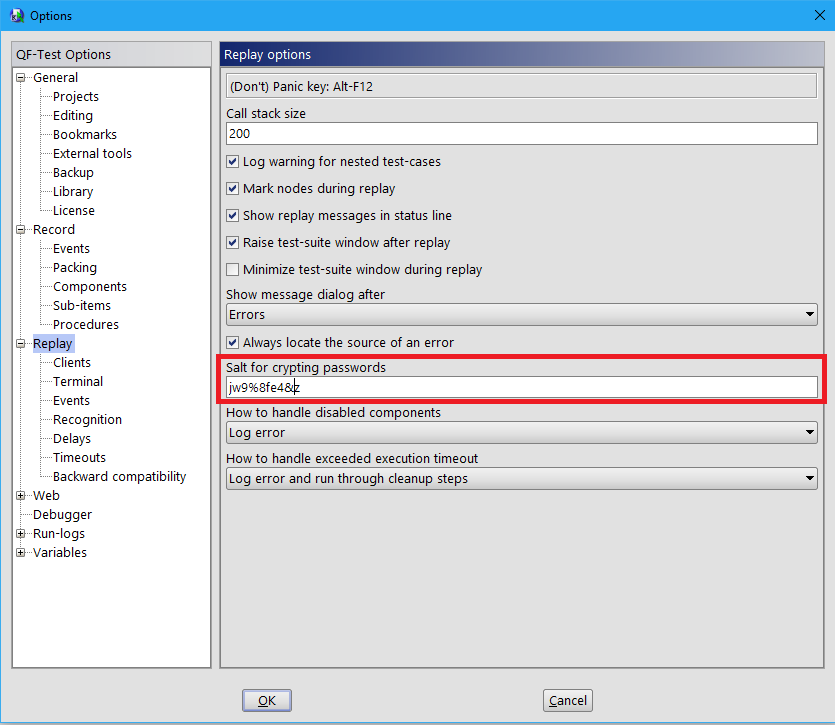Select Packing under Record

tap(75, 268)
